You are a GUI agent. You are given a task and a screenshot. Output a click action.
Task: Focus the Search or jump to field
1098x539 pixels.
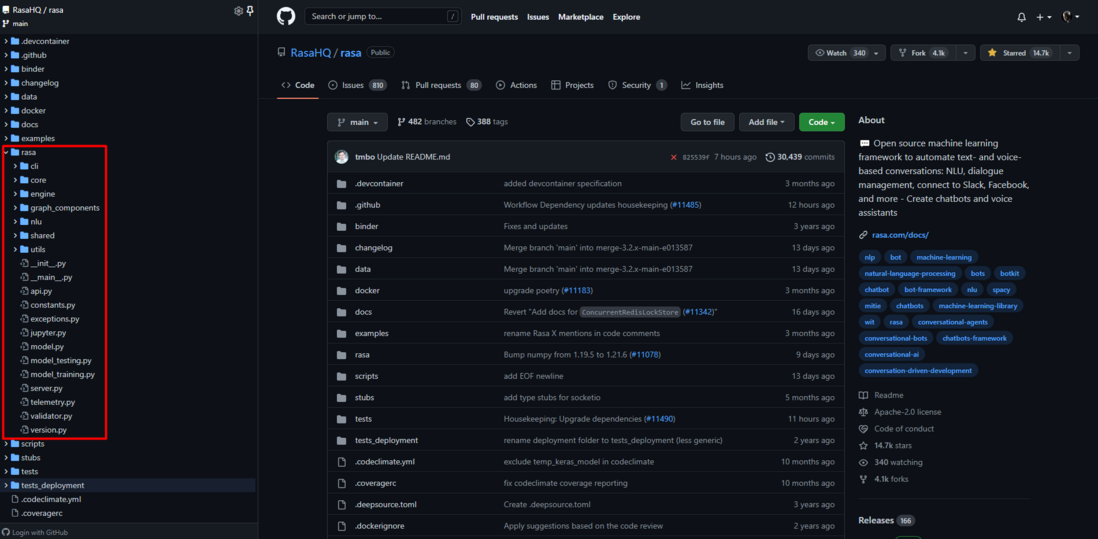(383, 16)
